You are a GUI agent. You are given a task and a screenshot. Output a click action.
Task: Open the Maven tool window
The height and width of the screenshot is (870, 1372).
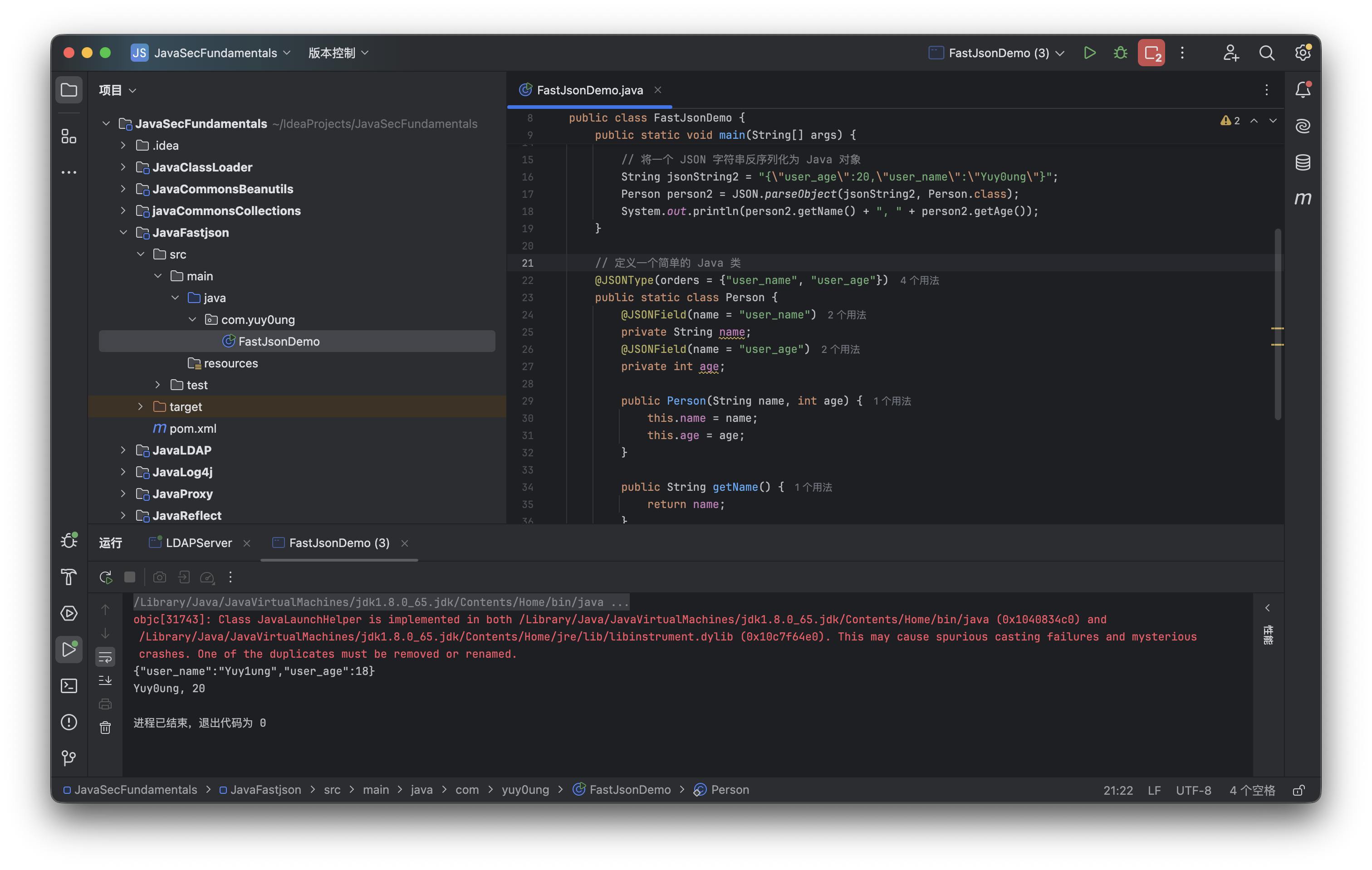pos(1303,198)
